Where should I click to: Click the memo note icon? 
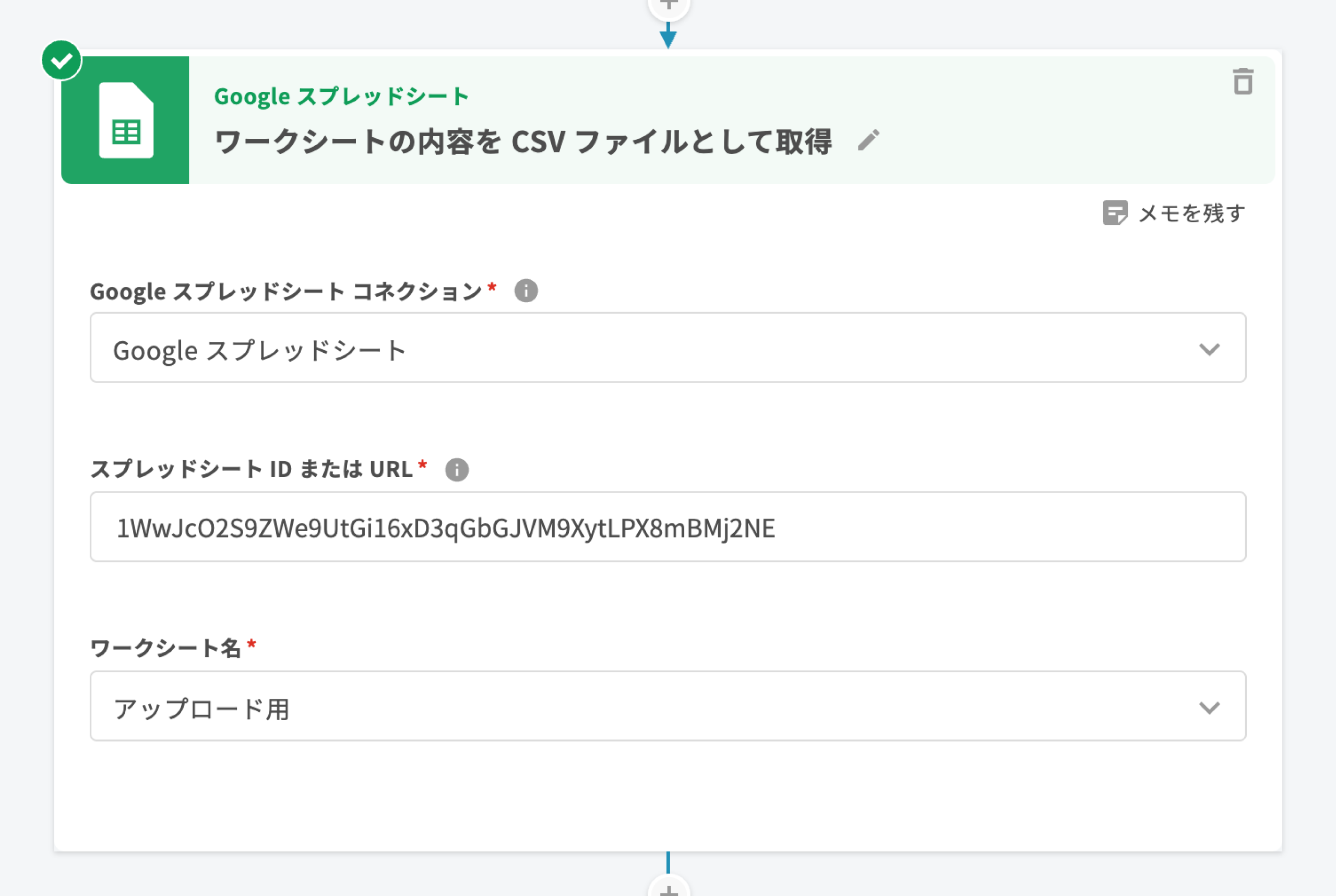pos(1114,212)
